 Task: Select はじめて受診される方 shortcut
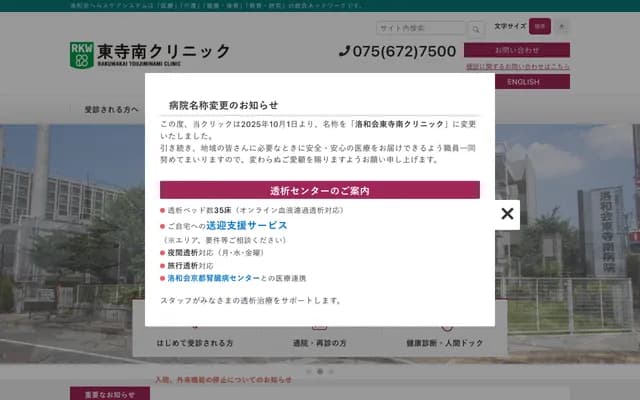pos(194,343)
